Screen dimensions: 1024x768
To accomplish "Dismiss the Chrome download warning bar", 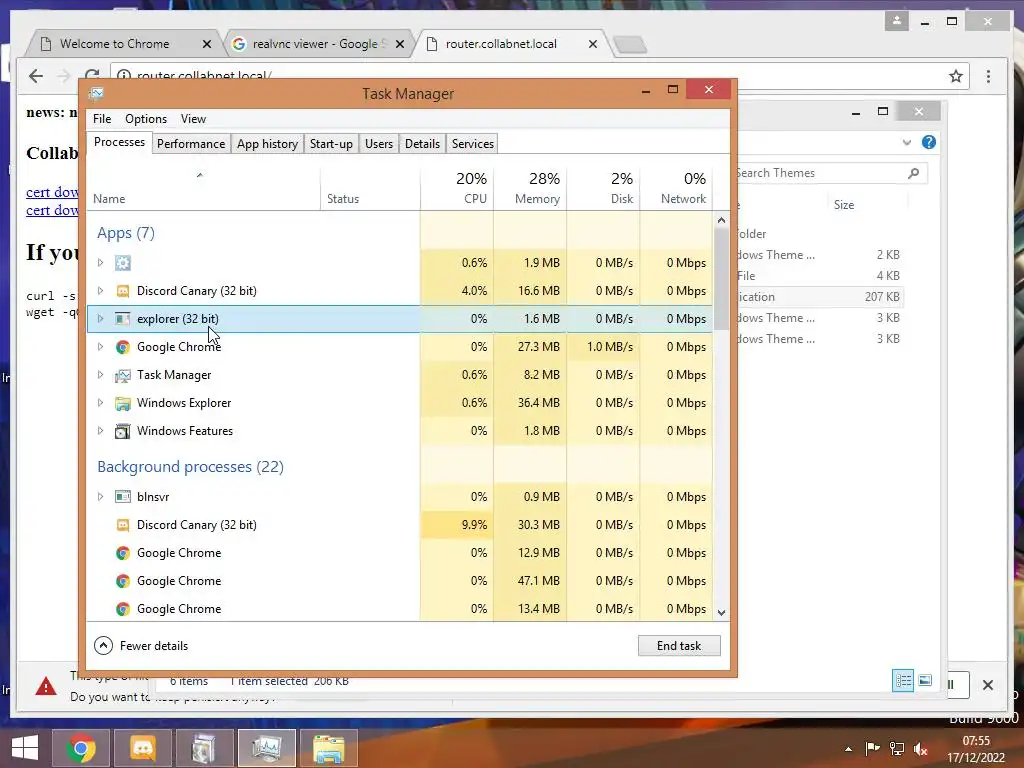I will pyautogui.click(x=988, y=685).
